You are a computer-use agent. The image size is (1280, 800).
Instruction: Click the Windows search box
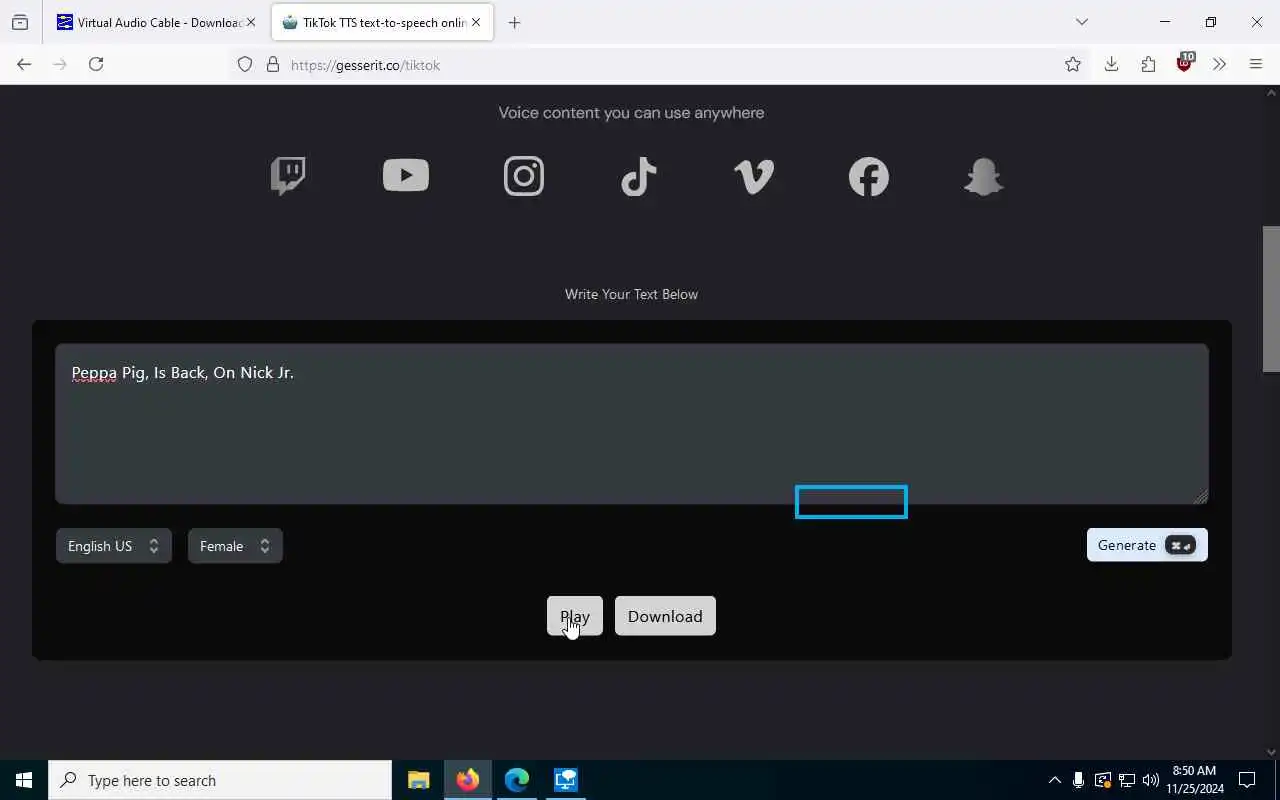[220, 780]
